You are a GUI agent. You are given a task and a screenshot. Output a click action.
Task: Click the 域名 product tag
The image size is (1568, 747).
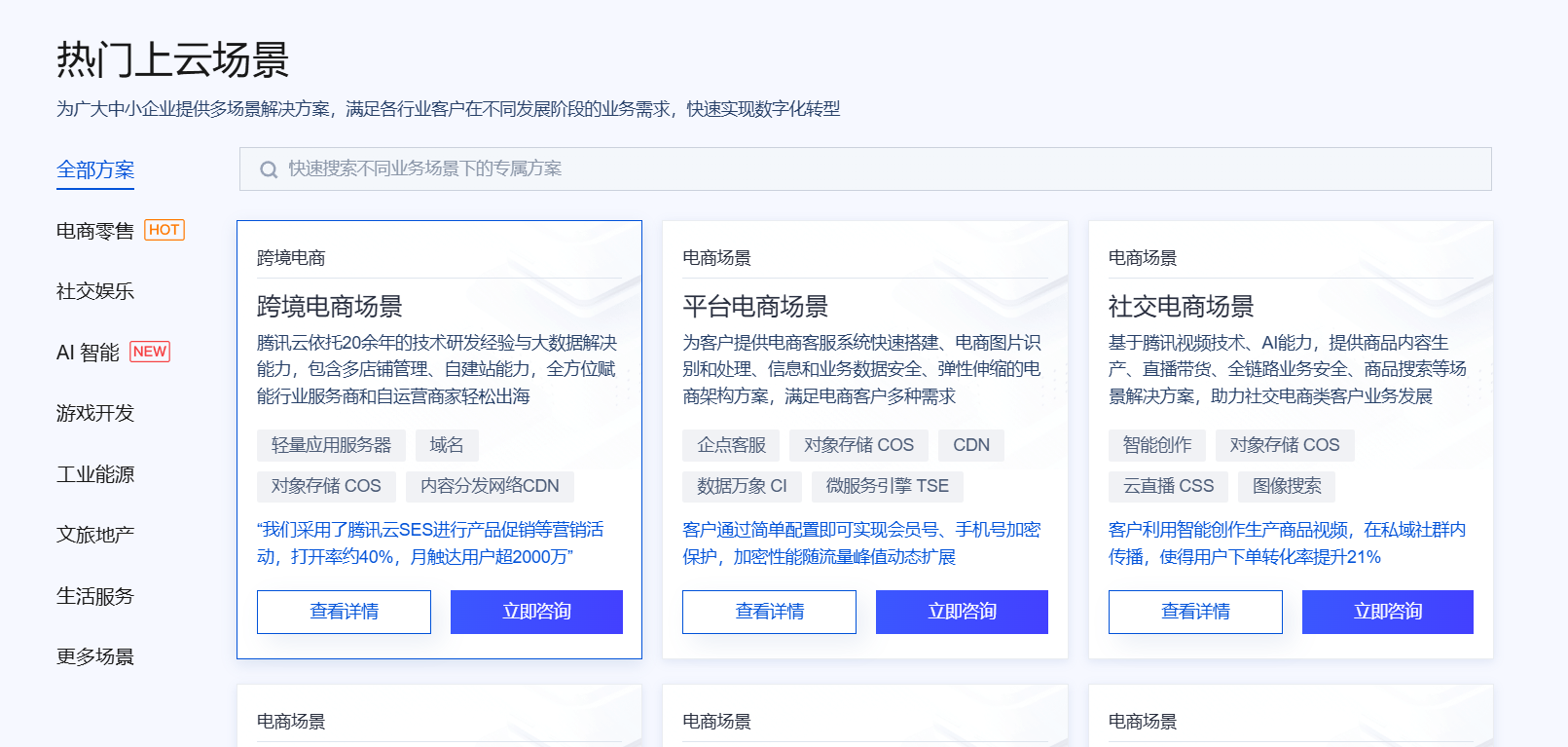(447, 445)
